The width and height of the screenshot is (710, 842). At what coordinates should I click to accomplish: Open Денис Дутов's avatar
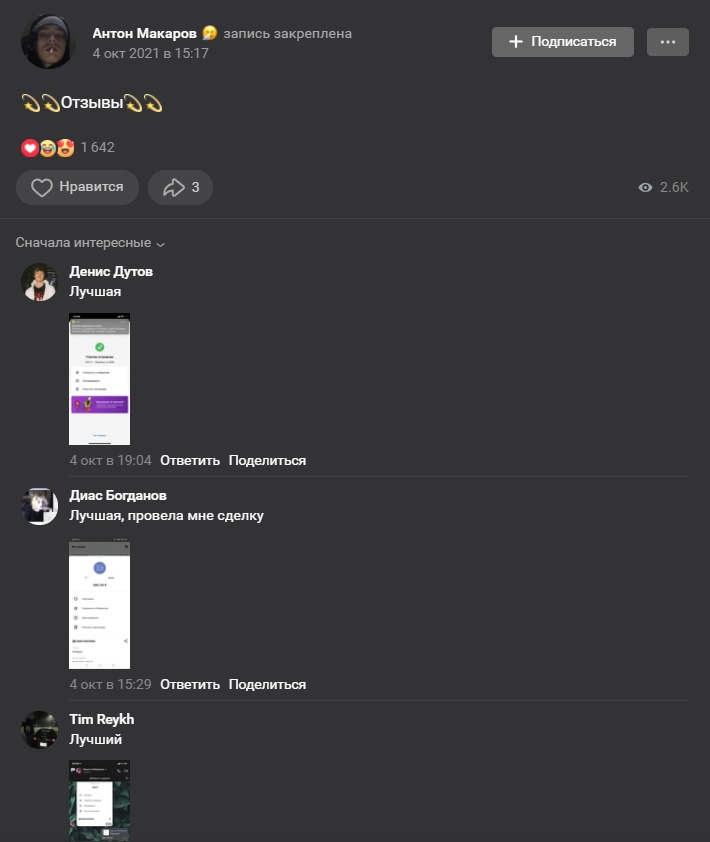coord(39,282)
